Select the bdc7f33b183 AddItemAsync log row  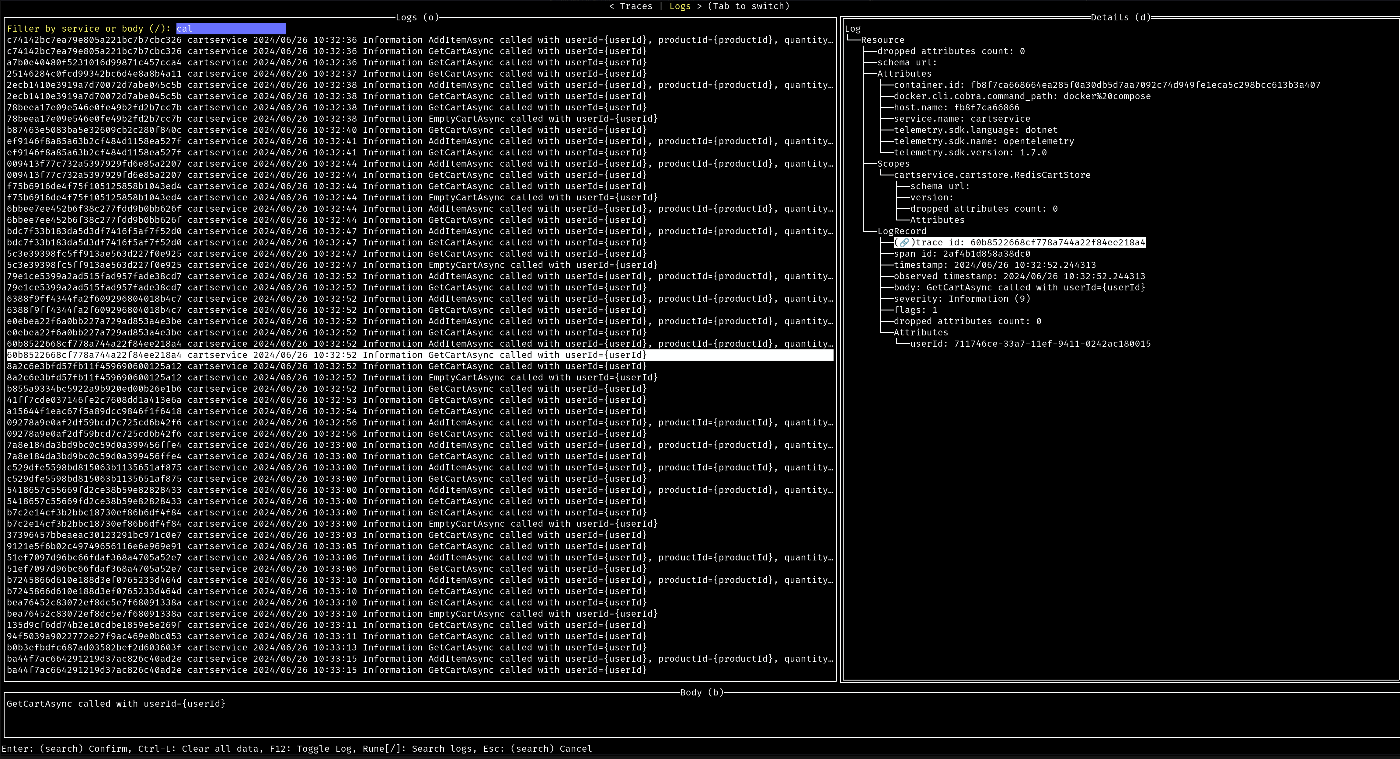420,231
